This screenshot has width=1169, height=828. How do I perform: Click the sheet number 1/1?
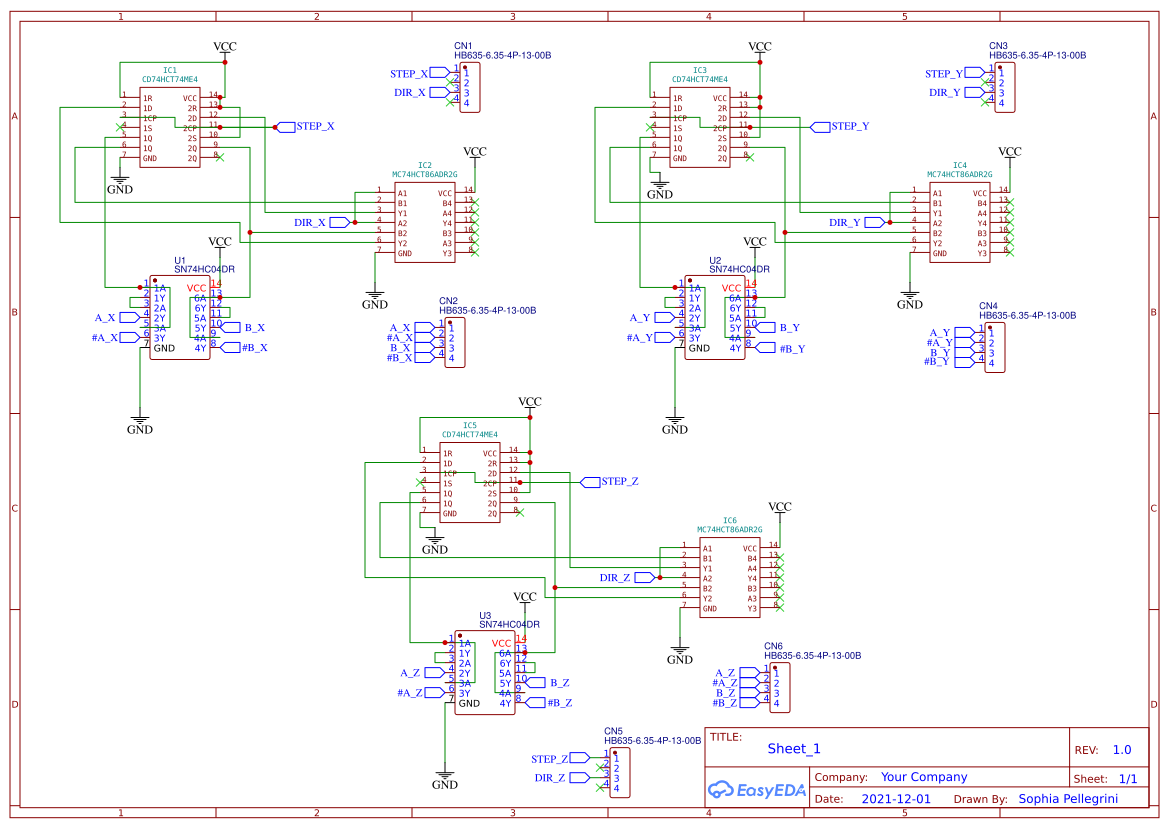click(1128, 779)
